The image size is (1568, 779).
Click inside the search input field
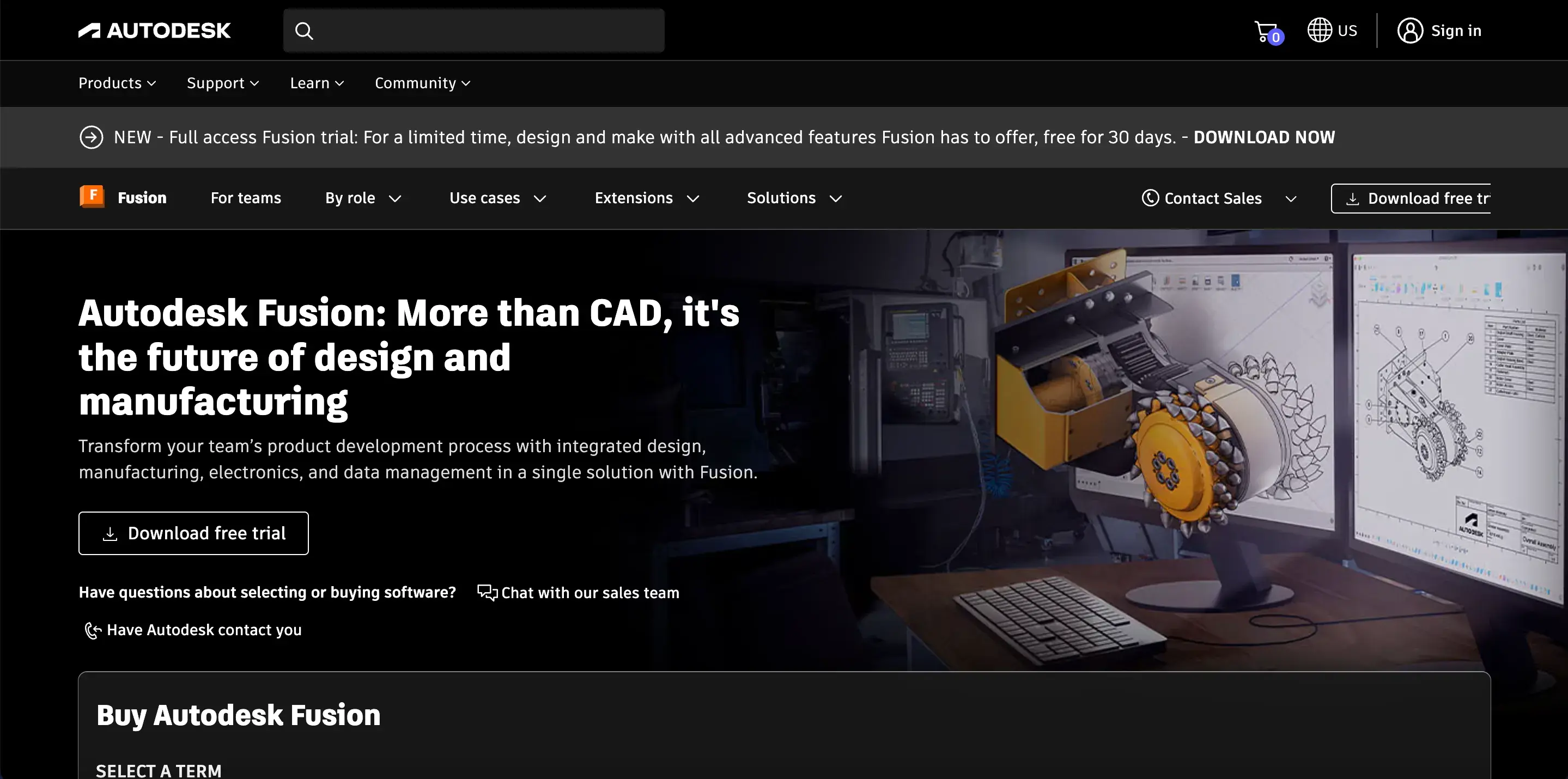point(487,30)
